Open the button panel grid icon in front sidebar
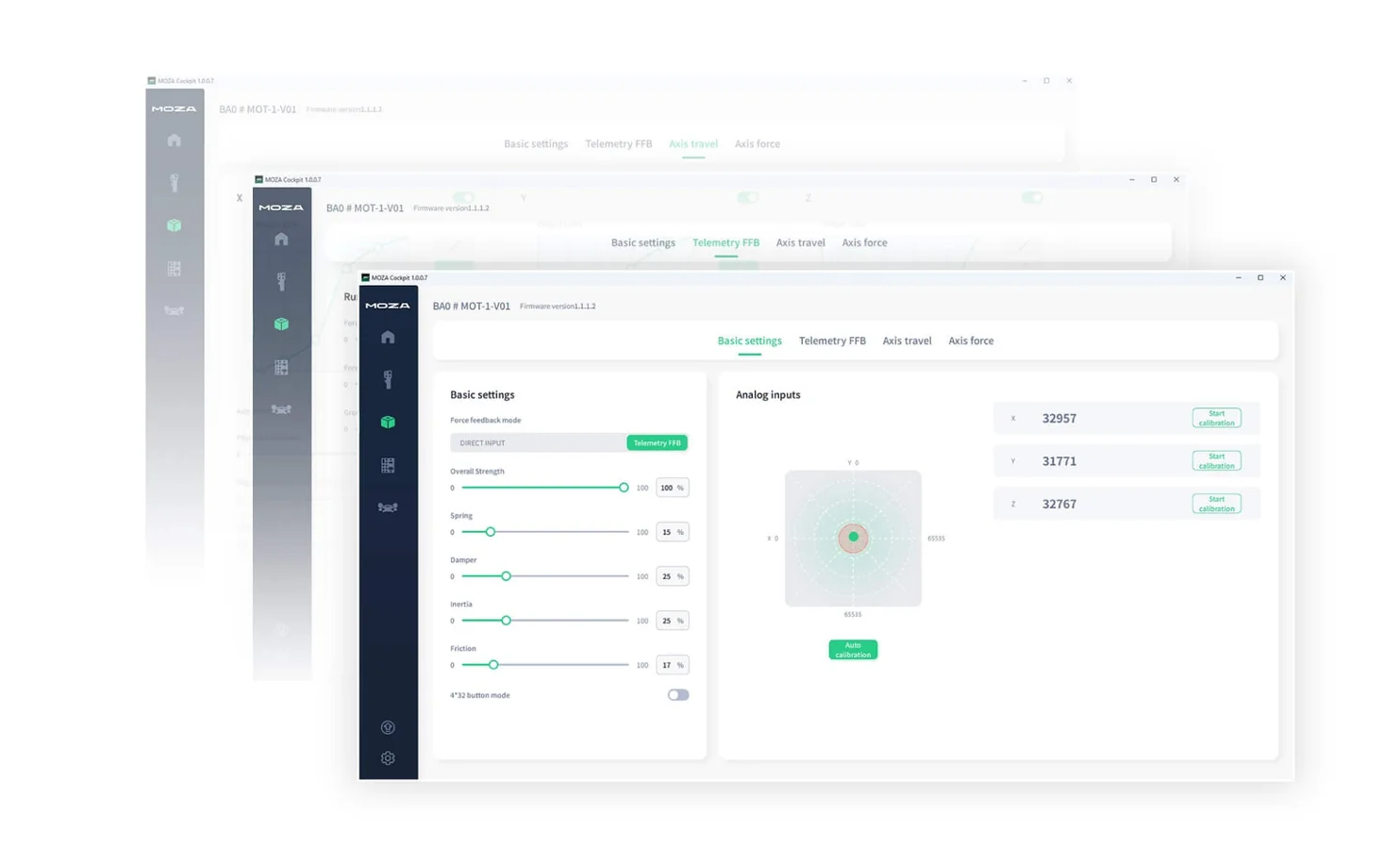 coord(388,465)
